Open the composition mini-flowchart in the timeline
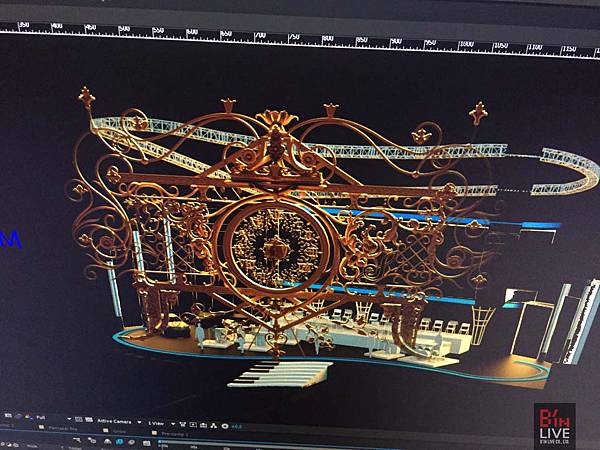The image size is (600, 450). tap(77, 440)
